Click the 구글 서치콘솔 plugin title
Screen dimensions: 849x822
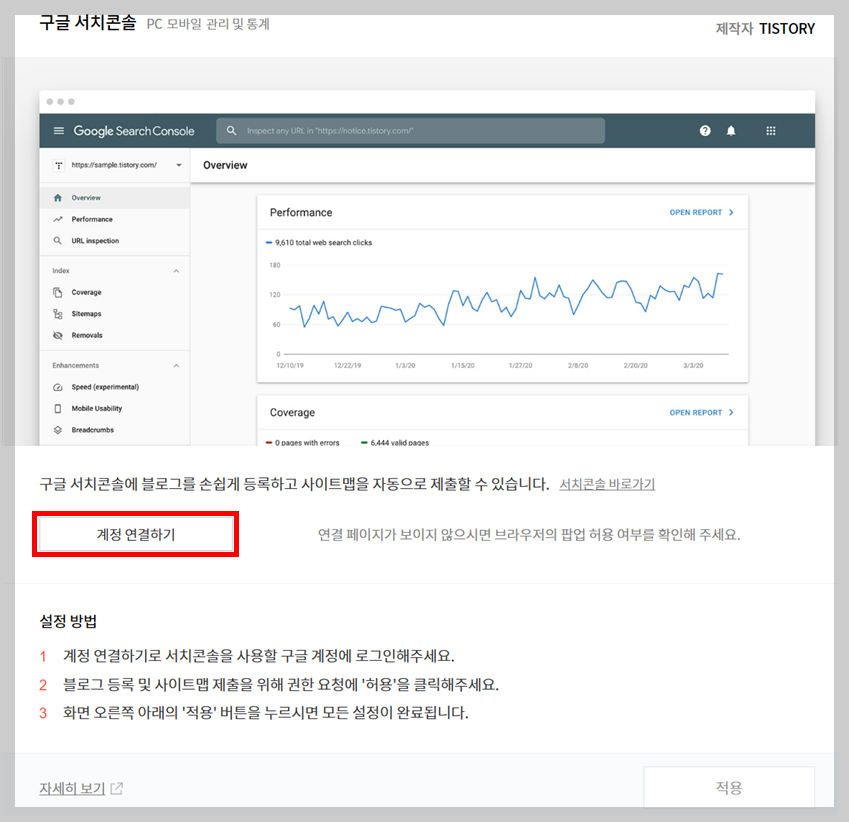pyautogui.click(x=88, y=23)
